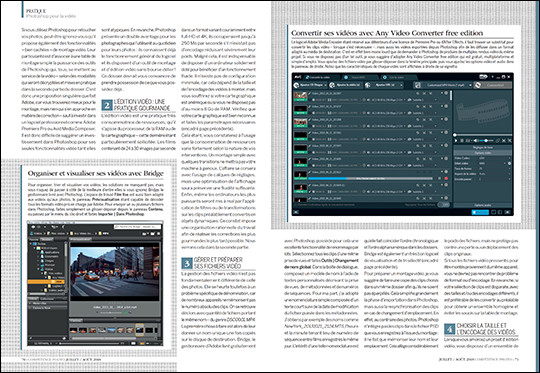Open the Convertir la vidéo tab in Any Video Converter
Viewport: 540px width, 373px height.
[x=320, y=77]
